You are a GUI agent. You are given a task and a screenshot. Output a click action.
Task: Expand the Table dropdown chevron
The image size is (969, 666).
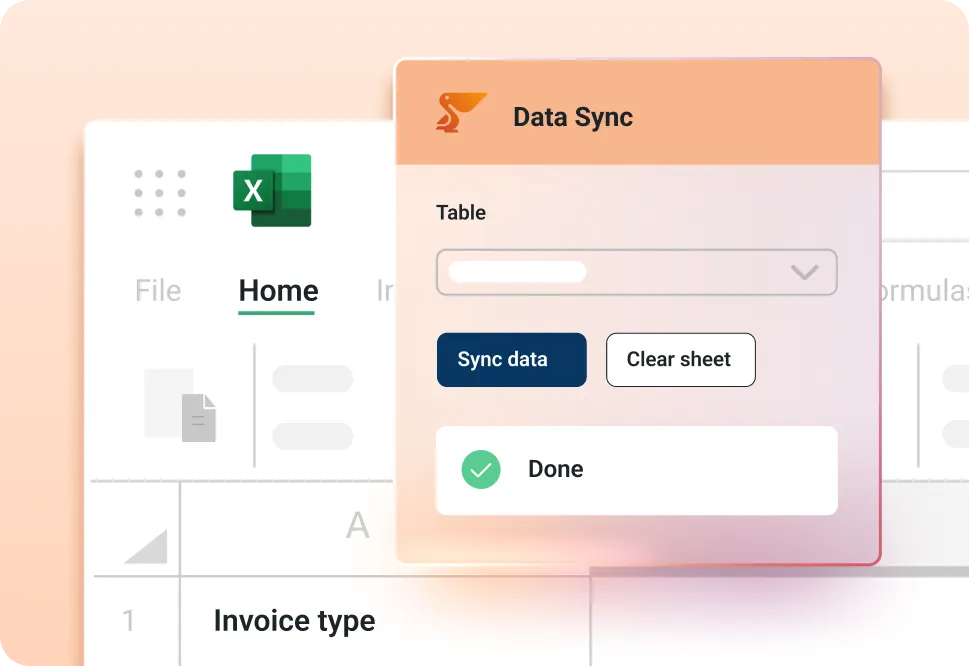[x=804, y=272]
